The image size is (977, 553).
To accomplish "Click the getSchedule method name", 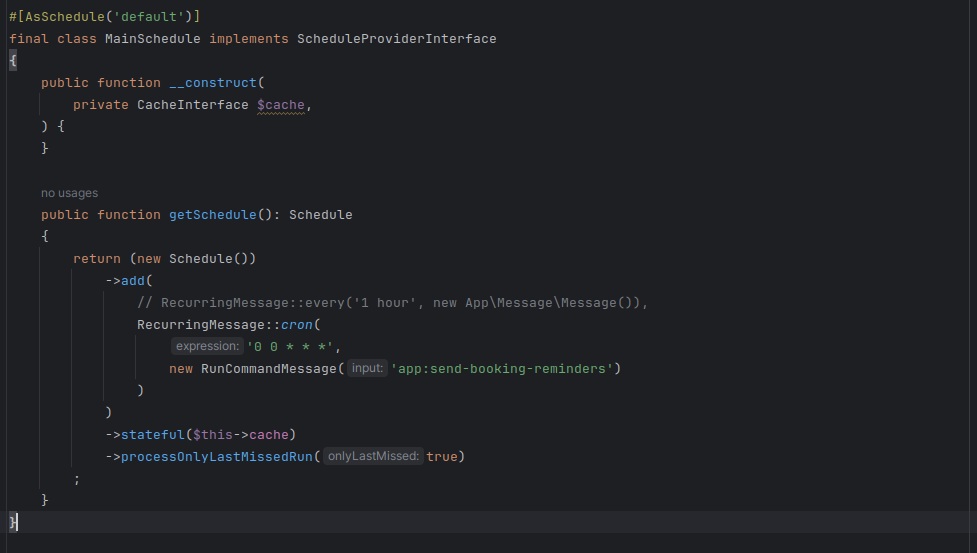I will point(212,215).
